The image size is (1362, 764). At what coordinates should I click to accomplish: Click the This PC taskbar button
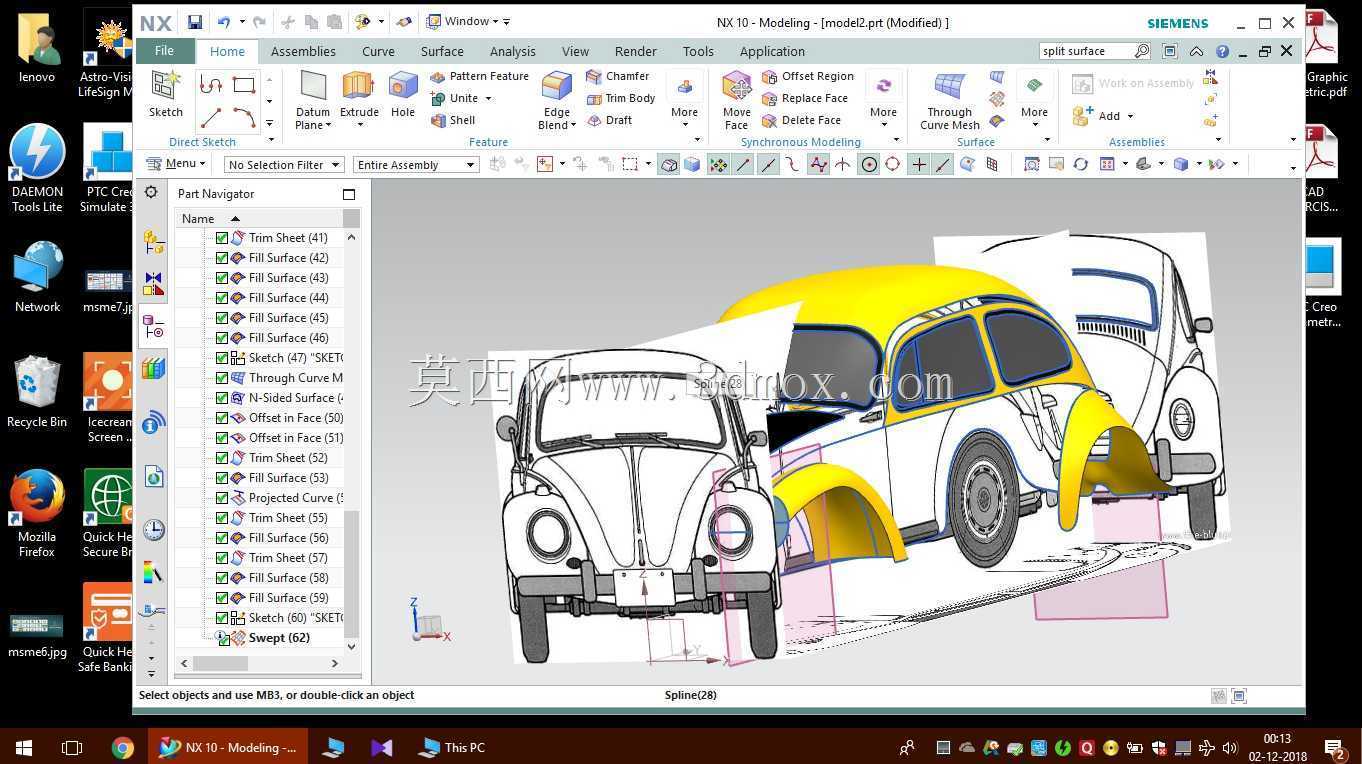click(453, 747)
